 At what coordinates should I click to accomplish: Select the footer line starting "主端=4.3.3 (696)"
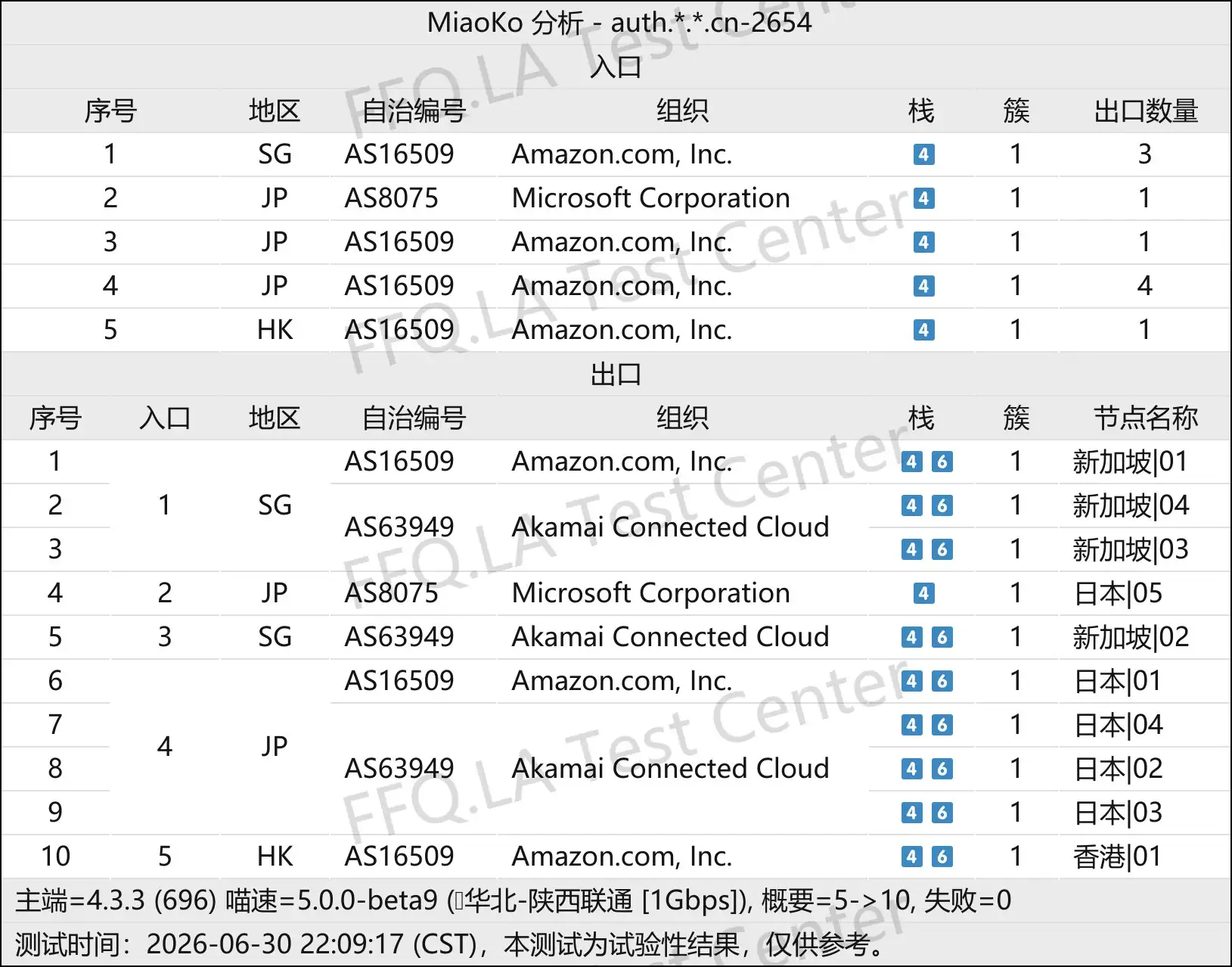coord(513,900)
